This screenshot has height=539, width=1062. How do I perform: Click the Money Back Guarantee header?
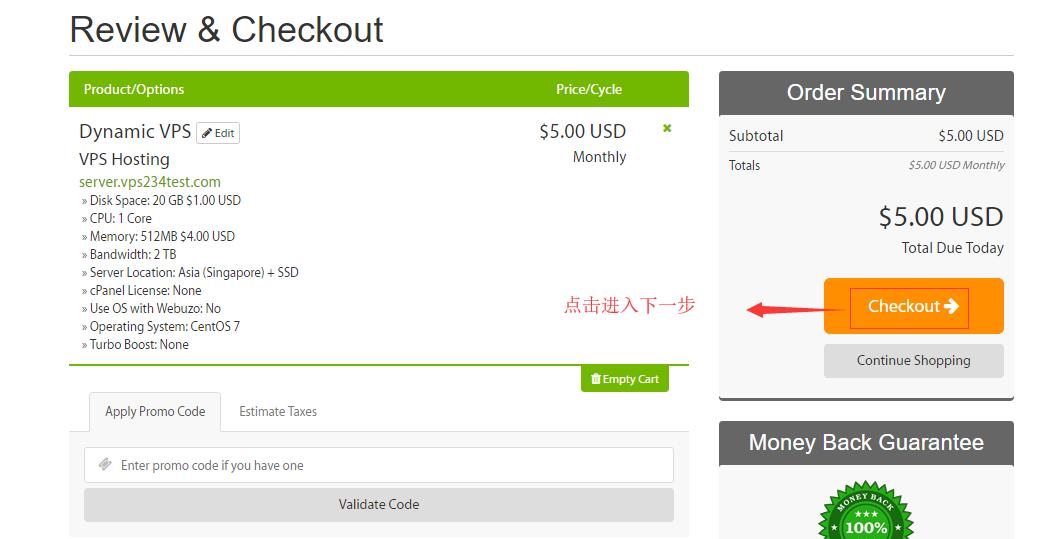click(x=866, y=443)
